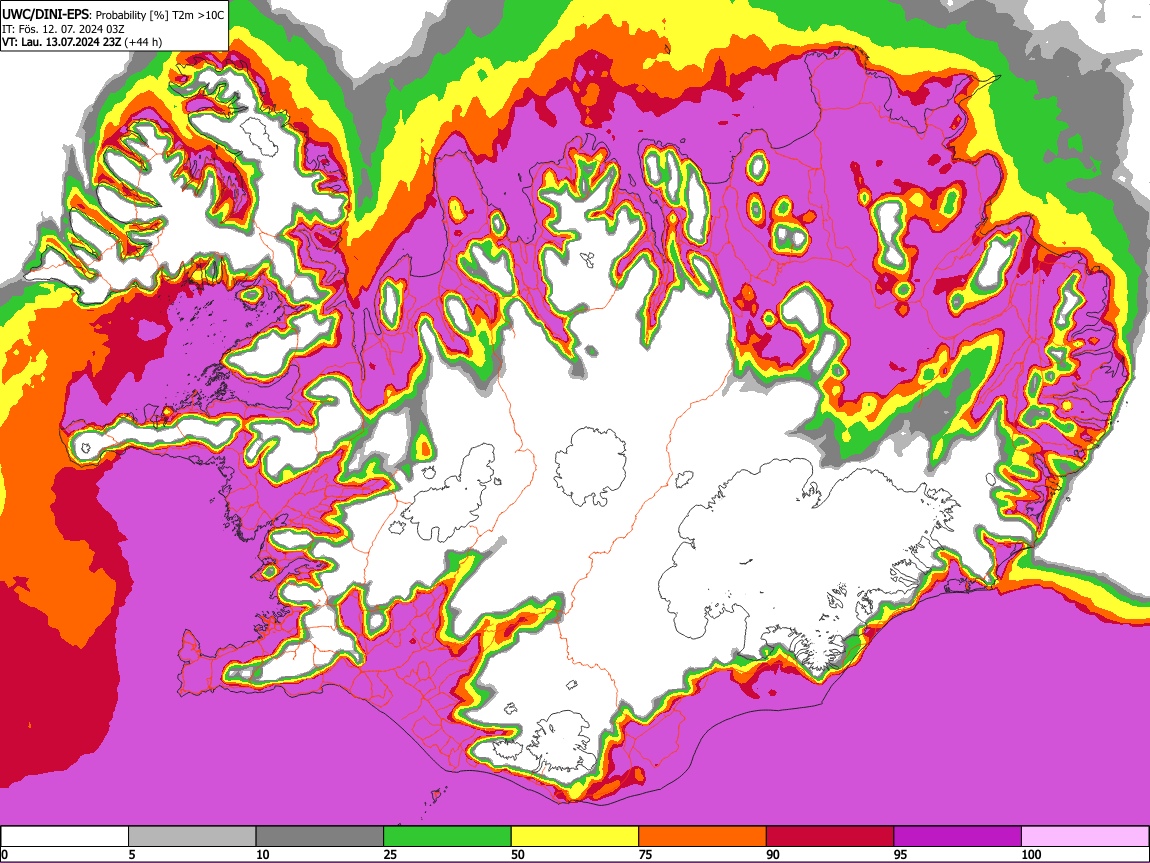
Task: Click the light gray 5–10 legend swatch
Action: click(192, 837)
